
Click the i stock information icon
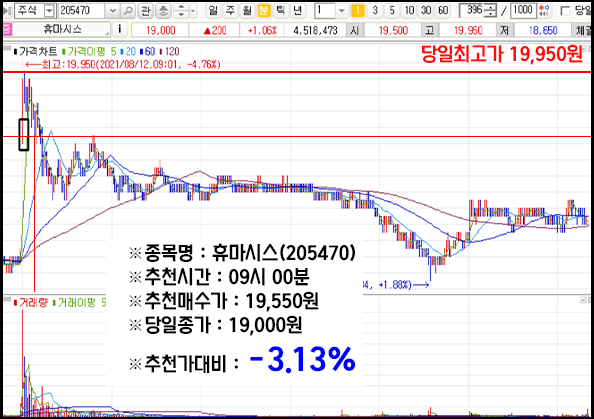(x=120, y=29)
